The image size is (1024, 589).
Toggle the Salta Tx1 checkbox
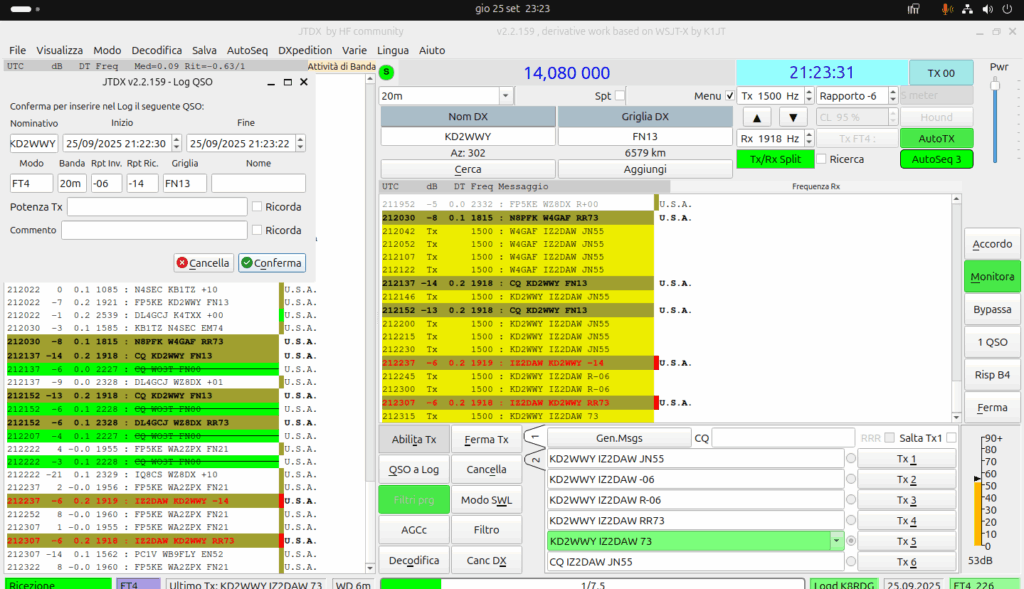coord(951,438)
